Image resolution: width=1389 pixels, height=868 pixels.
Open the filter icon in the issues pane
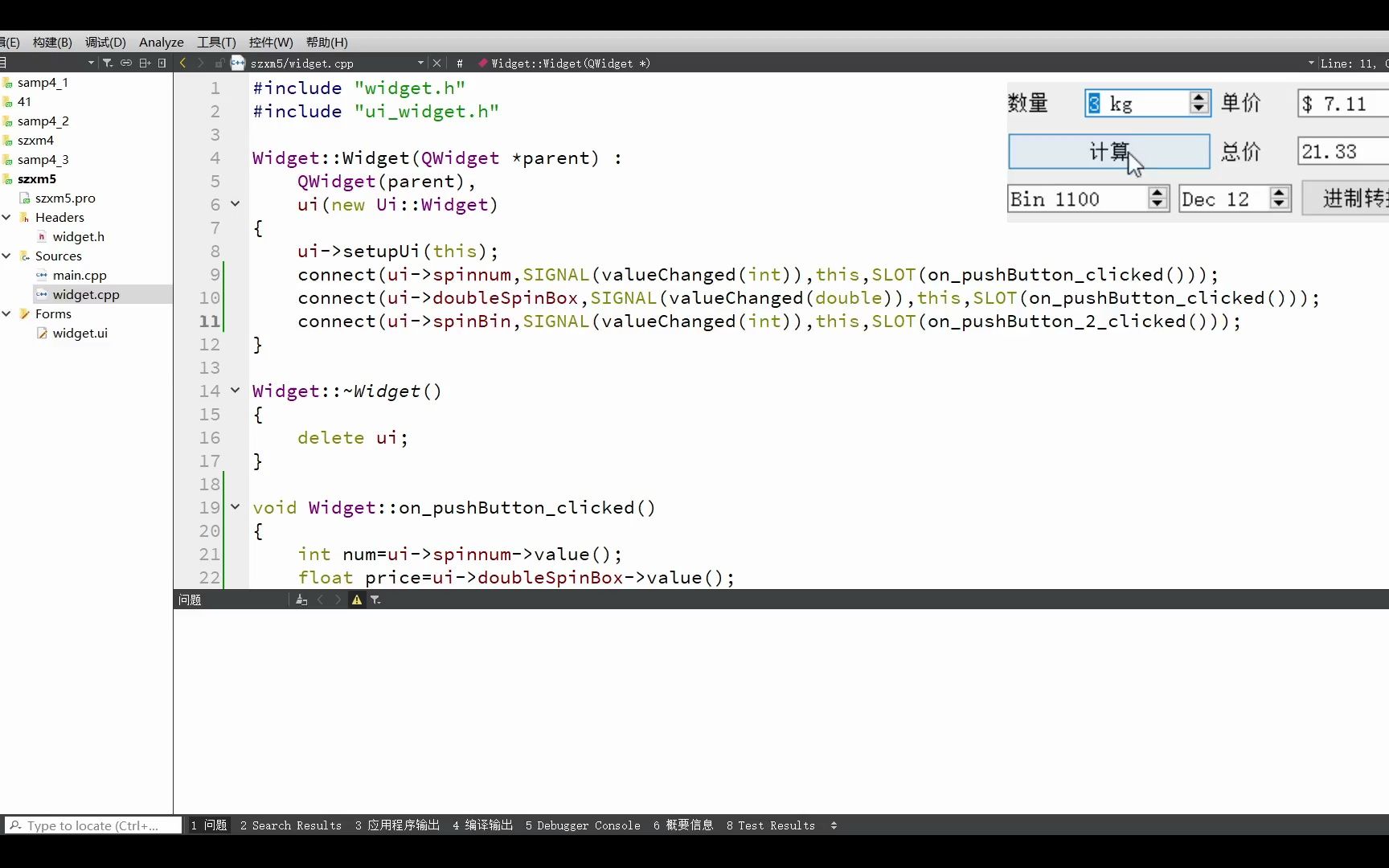375,600
